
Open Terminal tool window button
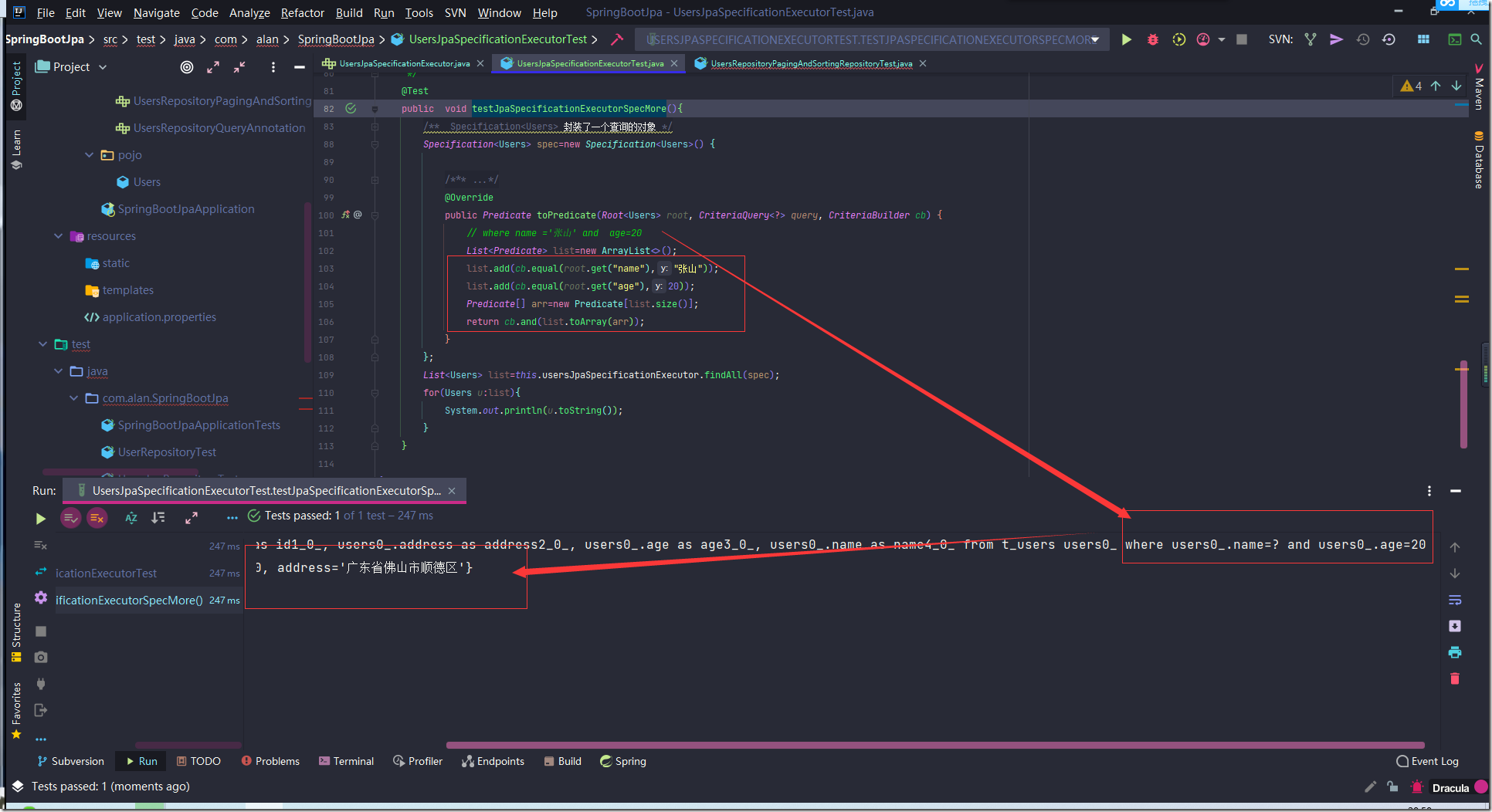coord(346,761)
